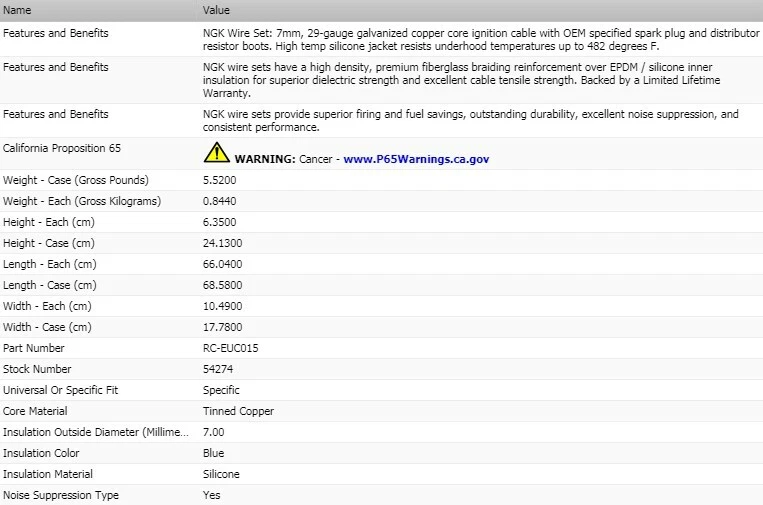Click the bold 'WARNING:' text
Image resolution: width=763 pixels, height=505 pixels.
[x=265, y=159]
